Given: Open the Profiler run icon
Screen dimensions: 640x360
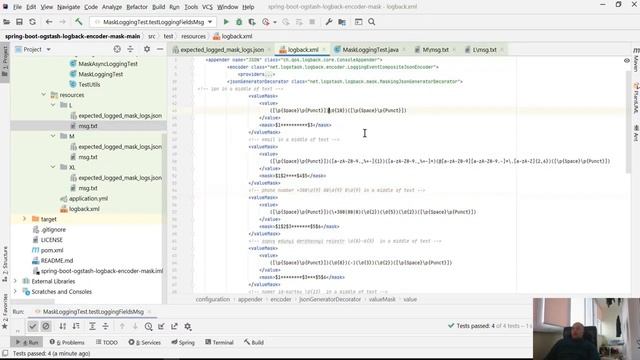Looking at the screenshot, I should coord(266,22).
